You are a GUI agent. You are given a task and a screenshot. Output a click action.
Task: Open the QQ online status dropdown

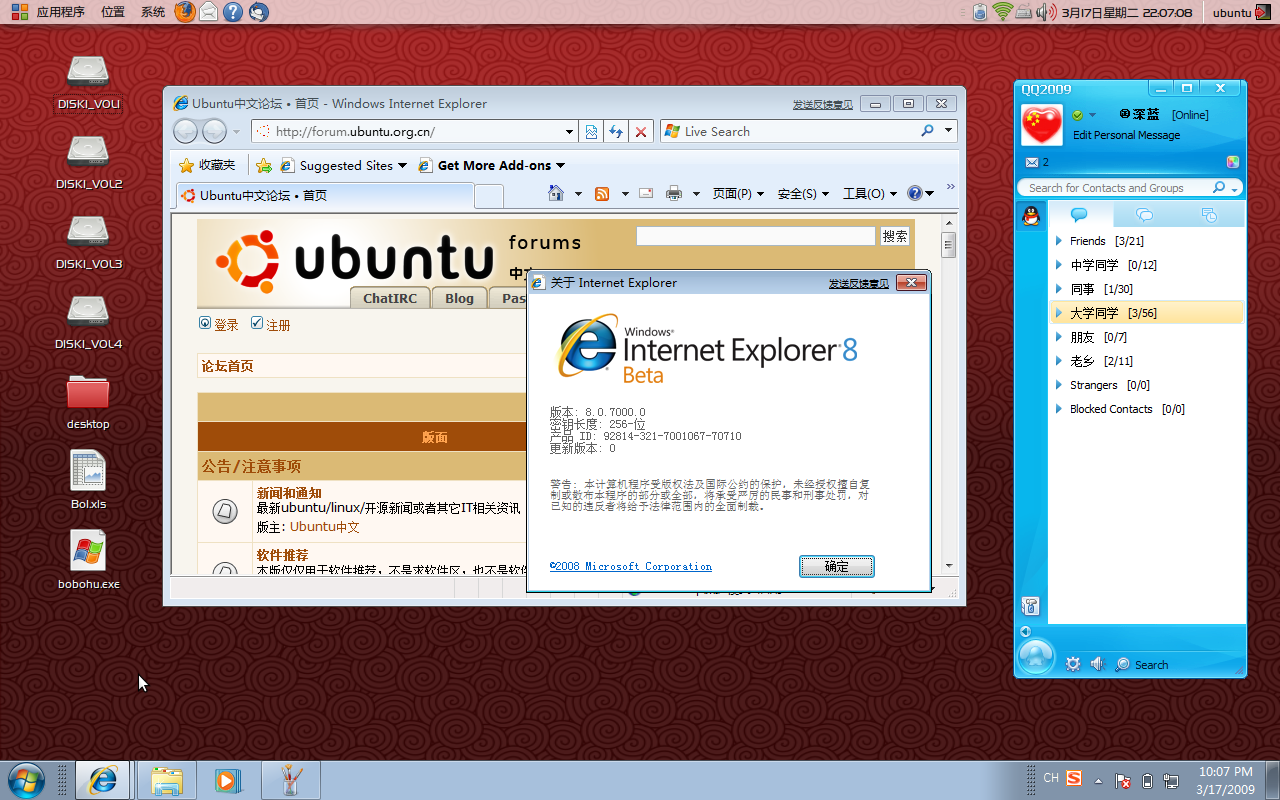coord(1092,115)
